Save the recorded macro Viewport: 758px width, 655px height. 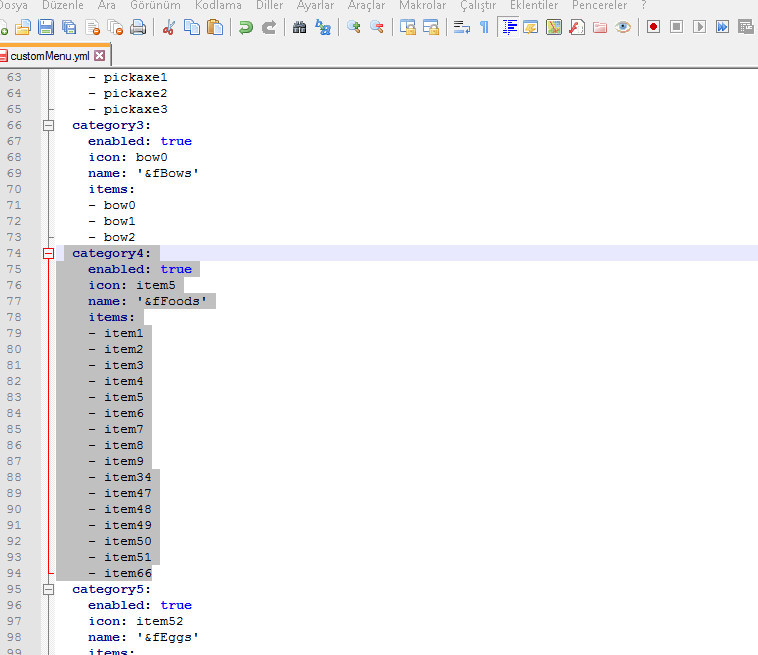point(746,27)
